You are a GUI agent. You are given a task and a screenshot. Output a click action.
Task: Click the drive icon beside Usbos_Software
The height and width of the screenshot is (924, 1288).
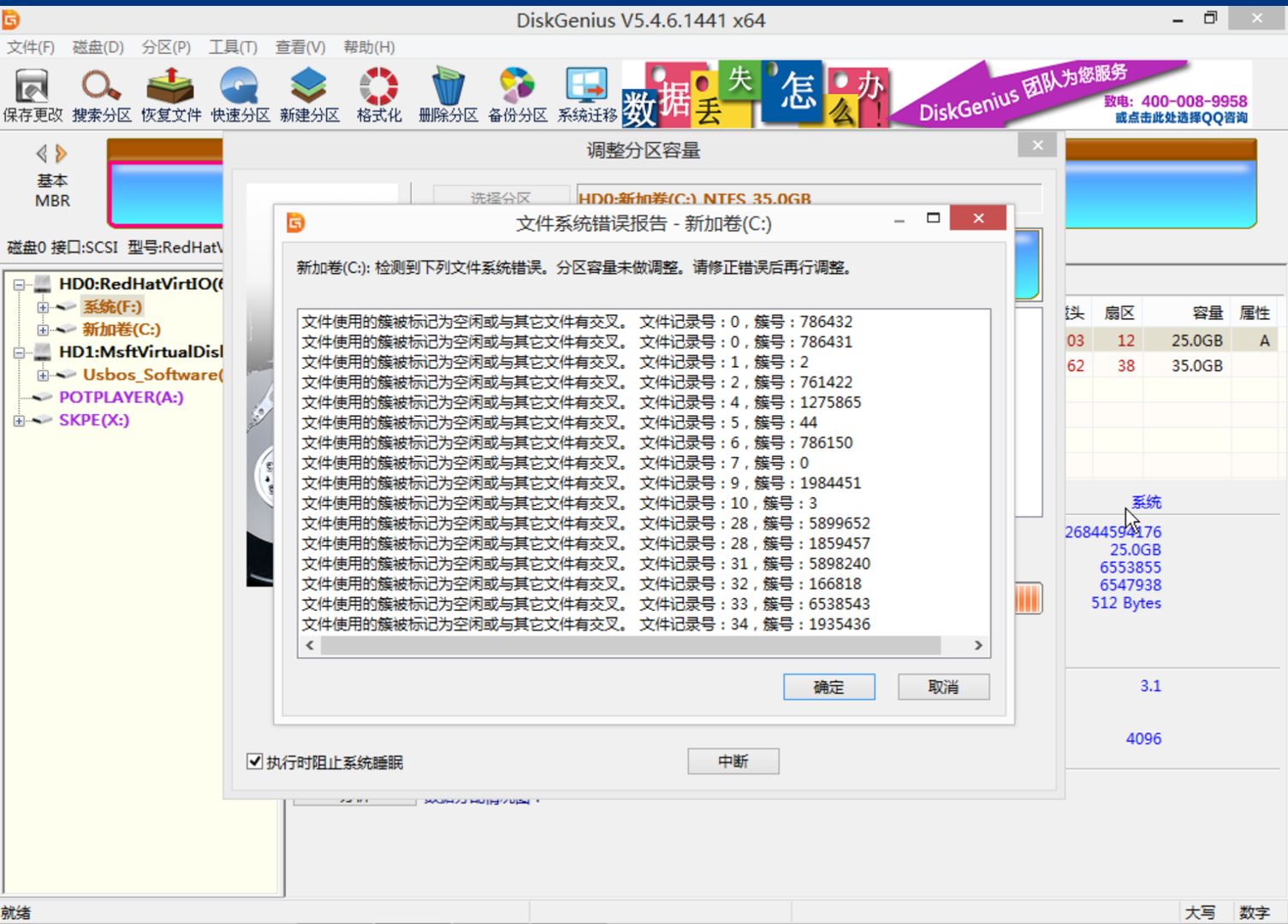pos(66,375)
